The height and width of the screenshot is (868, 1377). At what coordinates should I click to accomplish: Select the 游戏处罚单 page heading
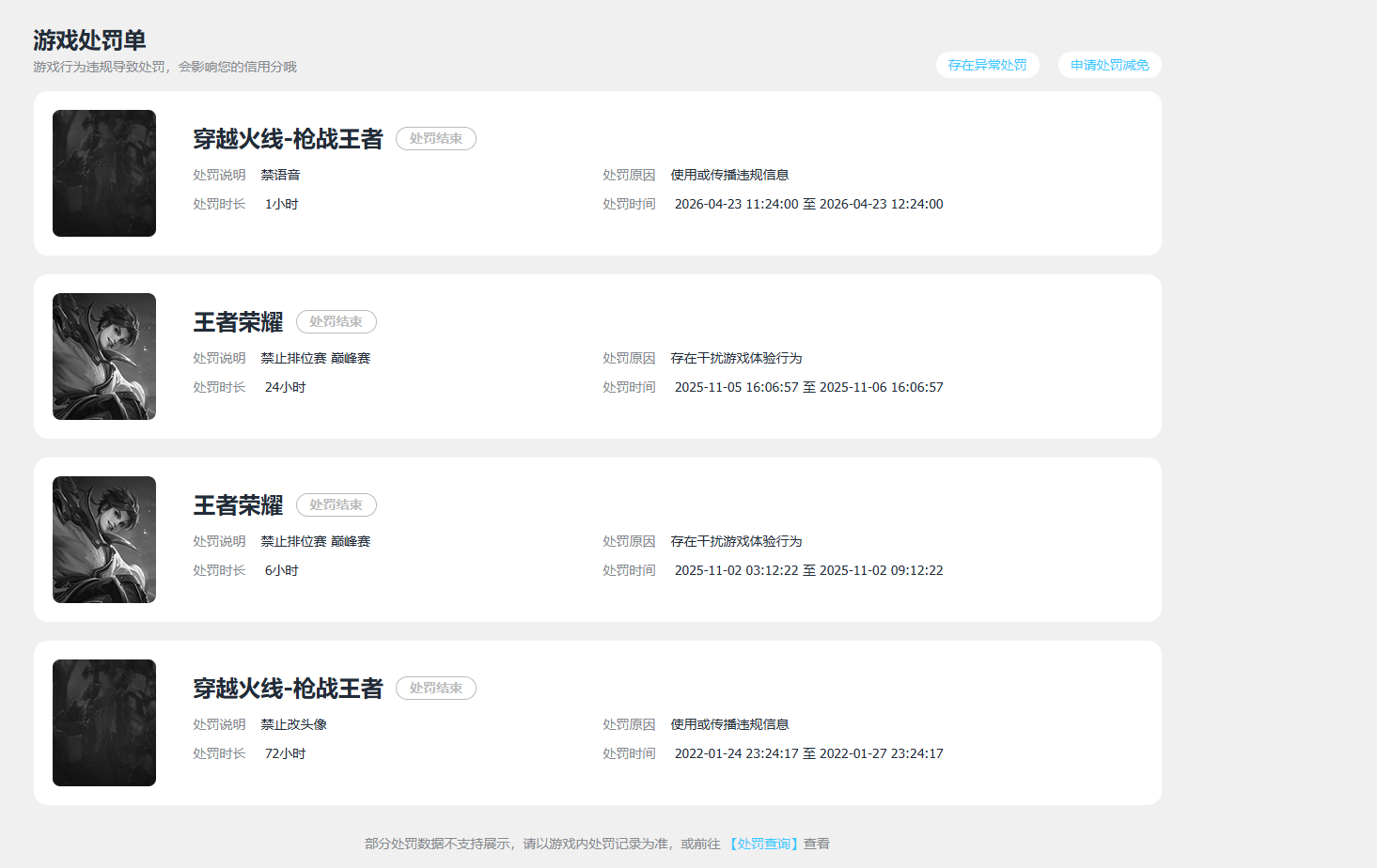click(x=90, y=40)
